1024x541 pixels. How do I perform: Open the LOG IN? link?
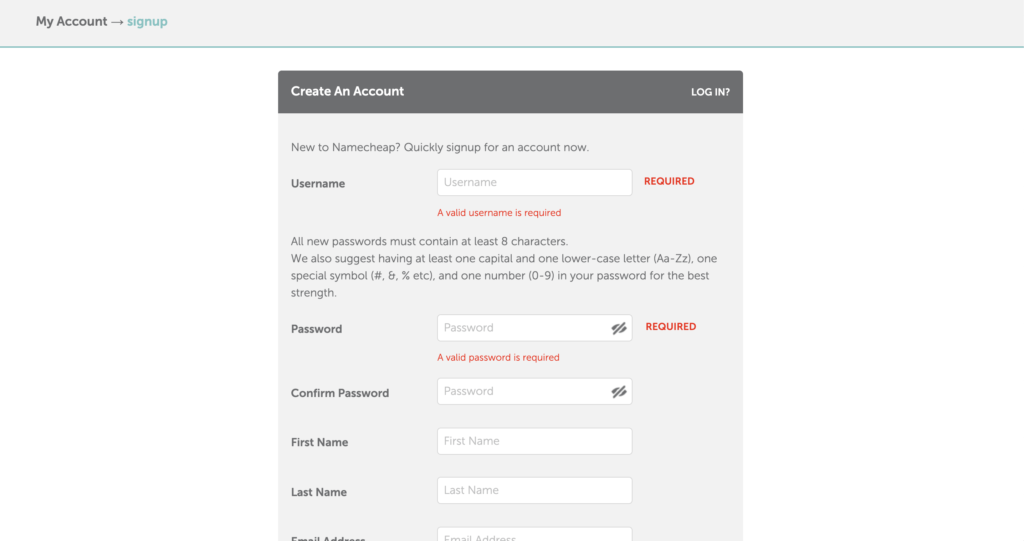(710, 92)
